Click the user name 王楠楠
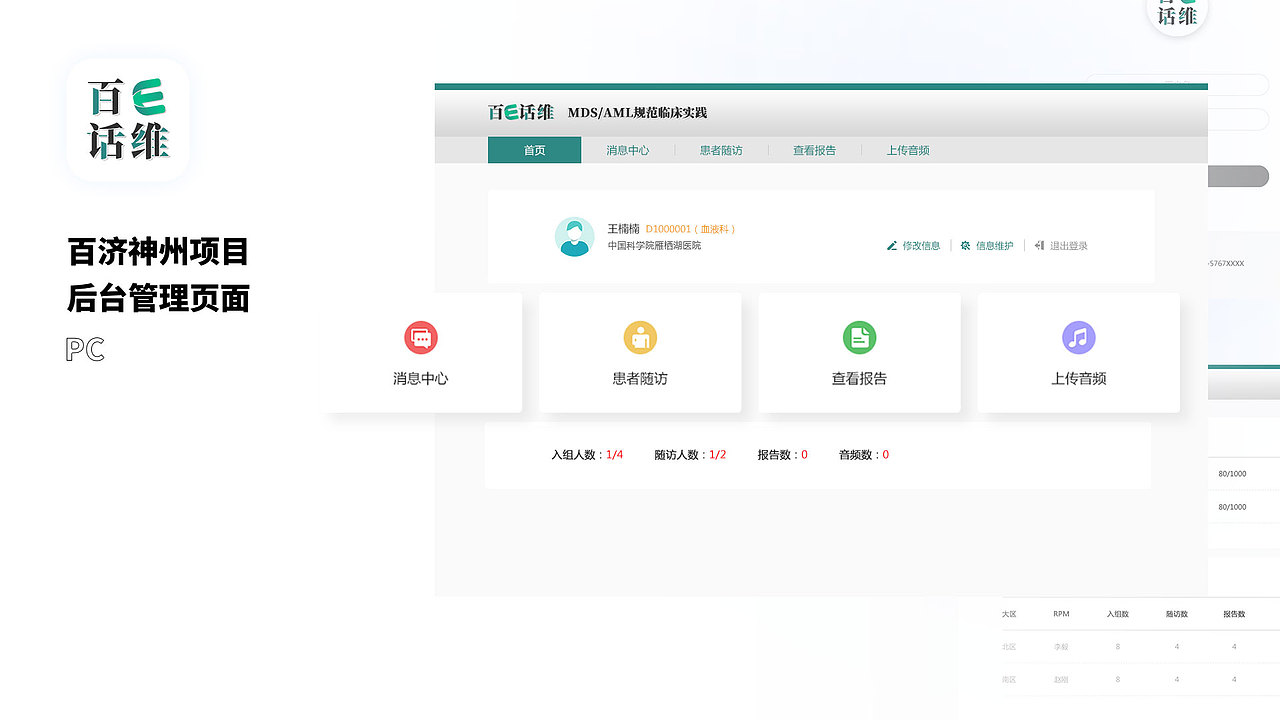1280x720 pixels. pos(623,229)
